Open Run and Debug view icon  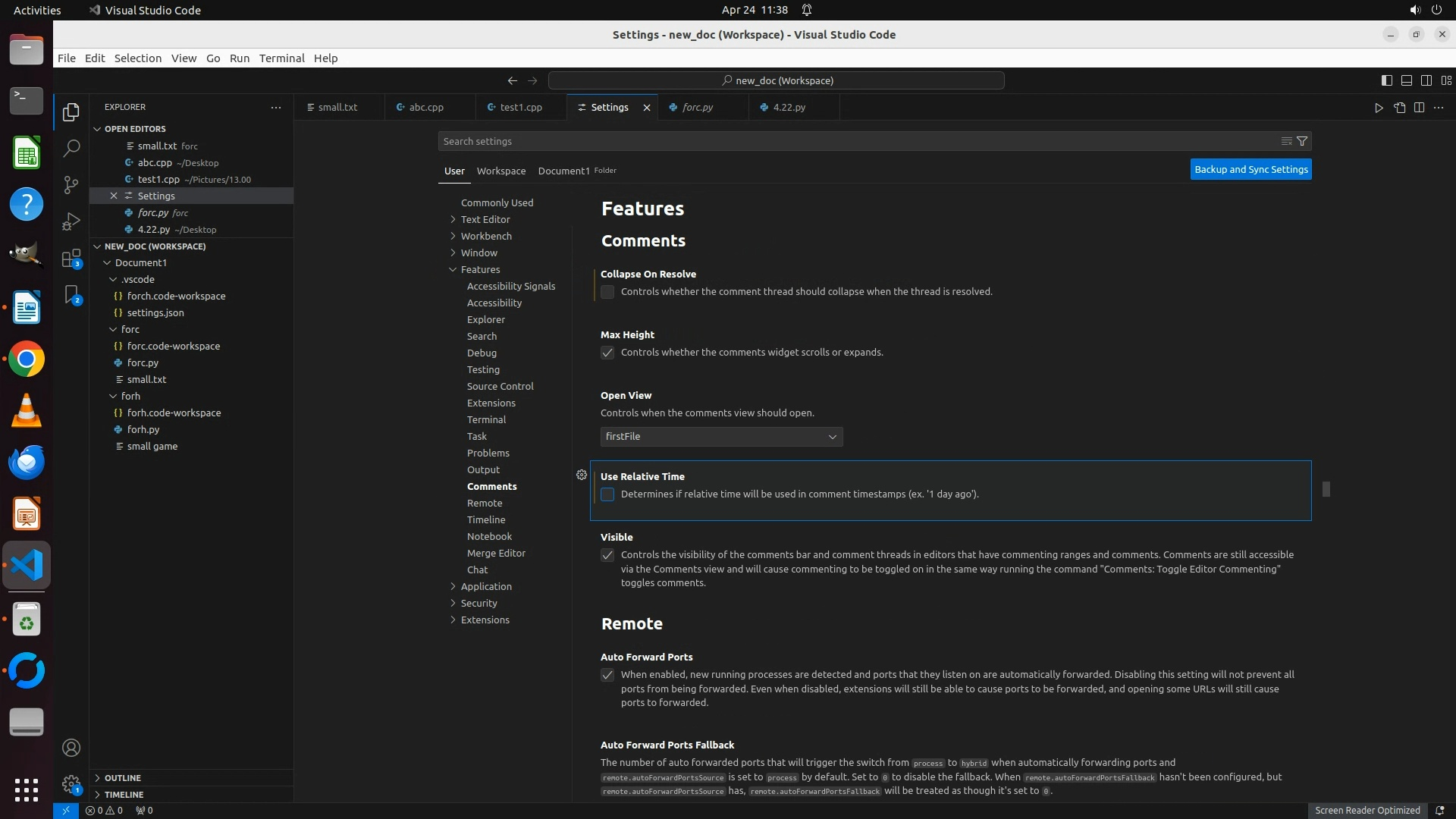[x=71, y=221]
